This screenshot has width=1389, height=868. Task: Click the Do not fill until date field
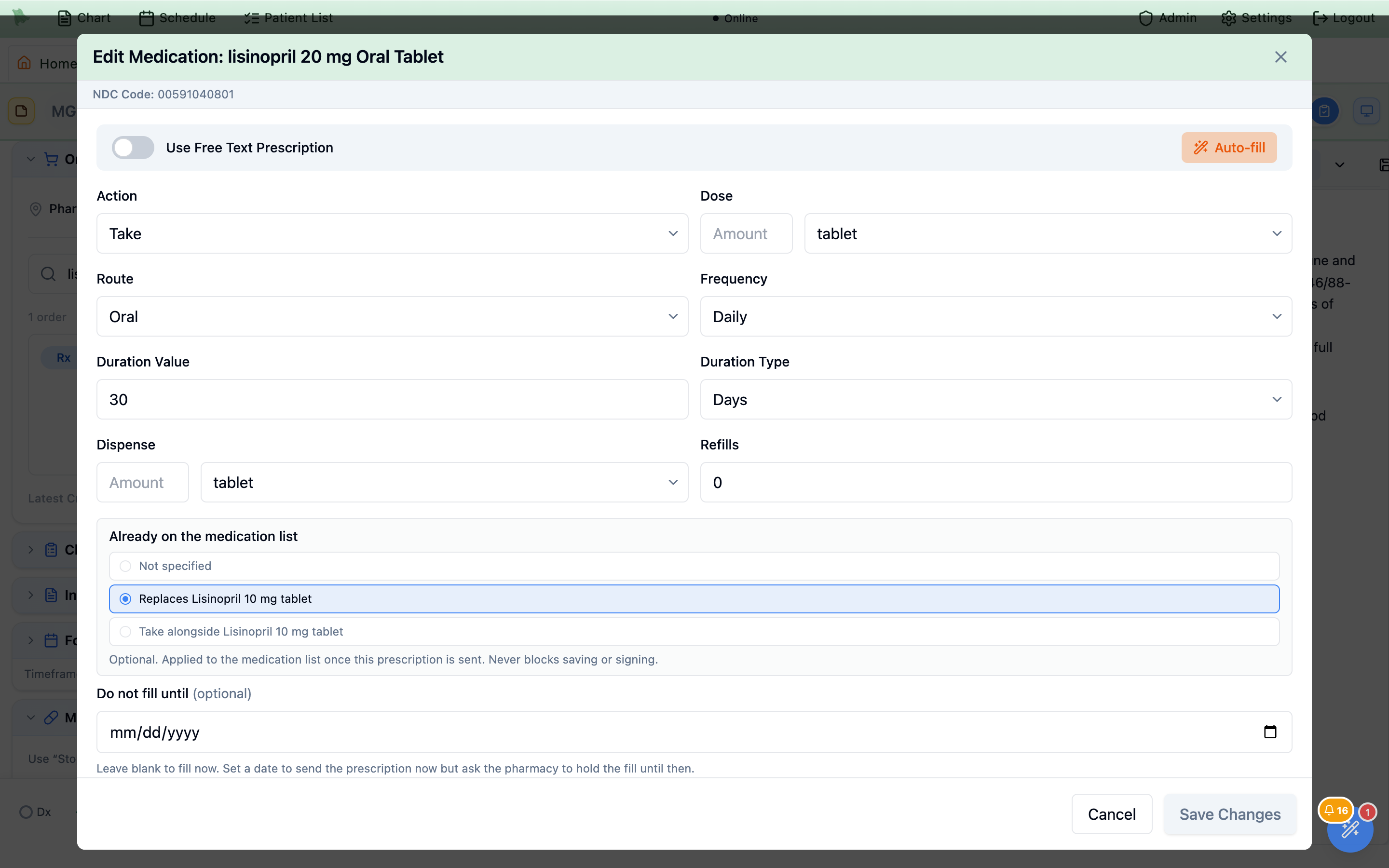pyautogui.click(x=694, y=732)
